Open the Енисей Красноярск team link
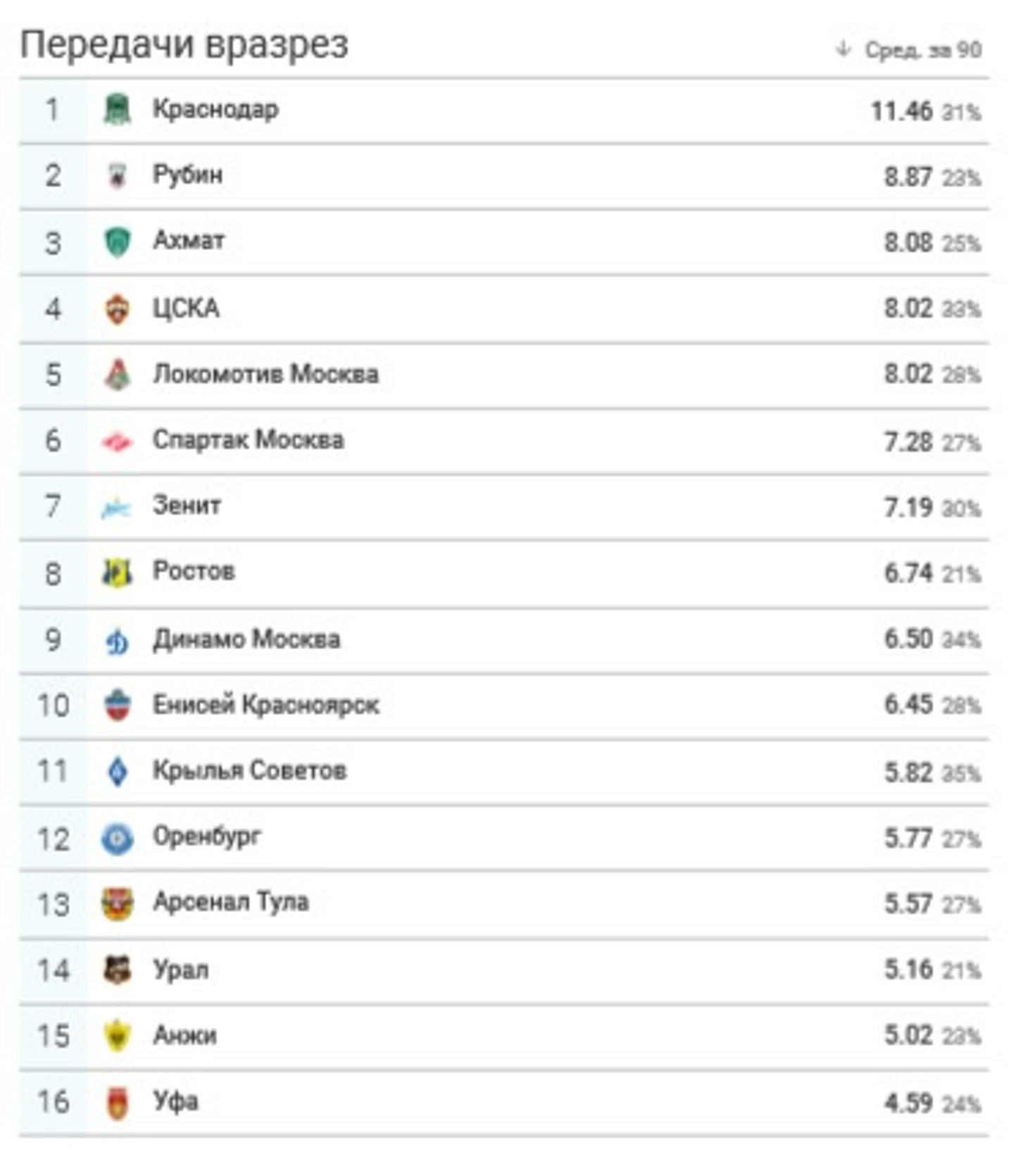The image size is (1028, 1176). click(266, 705)
